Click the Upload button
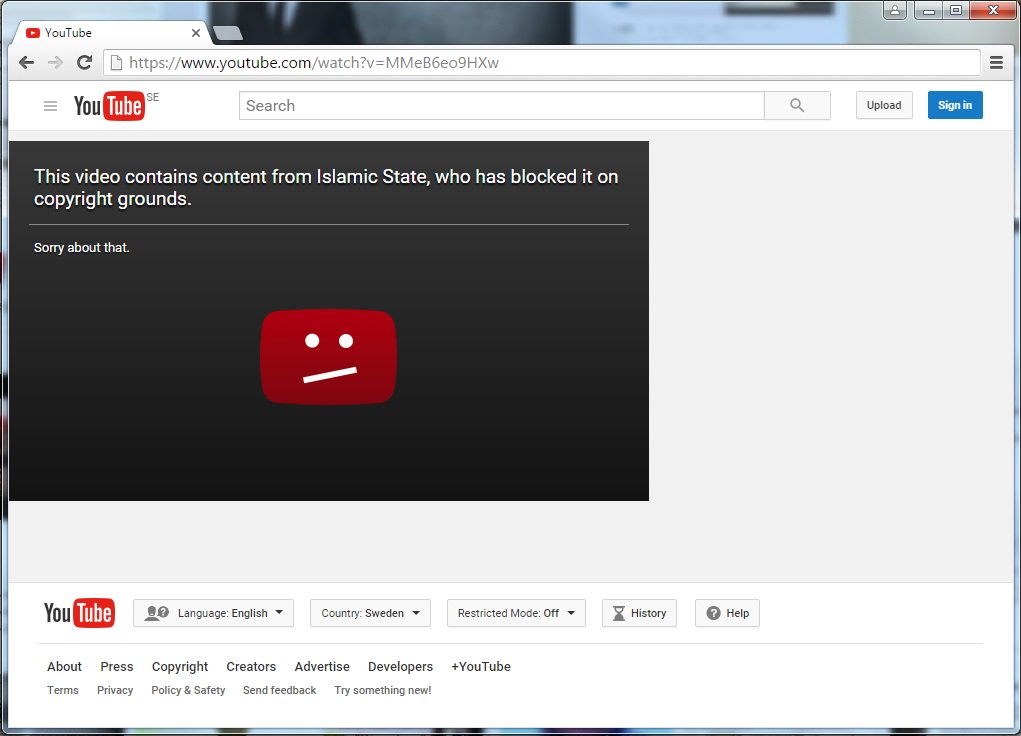The height and width of the screenshot is (736, 1021). (x=884, y=106)
